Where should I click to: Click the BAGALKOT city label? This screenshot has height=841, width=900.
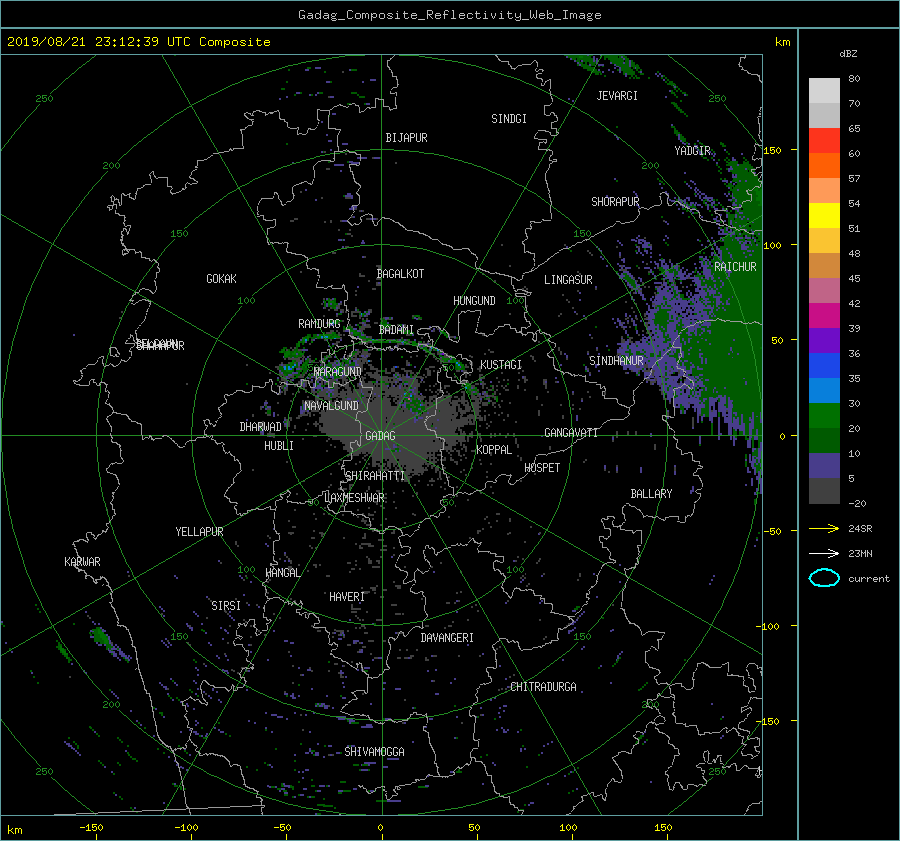(x=400, y=274)
